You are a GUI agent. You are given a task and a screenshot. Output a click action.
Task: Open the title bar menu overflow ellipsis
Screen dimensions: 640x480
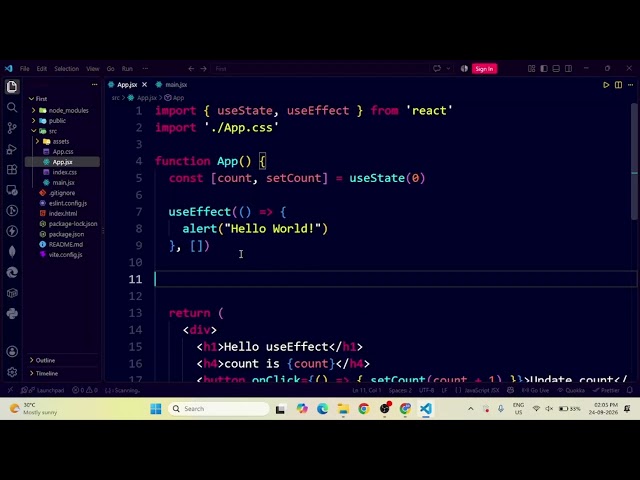point(145,69)
